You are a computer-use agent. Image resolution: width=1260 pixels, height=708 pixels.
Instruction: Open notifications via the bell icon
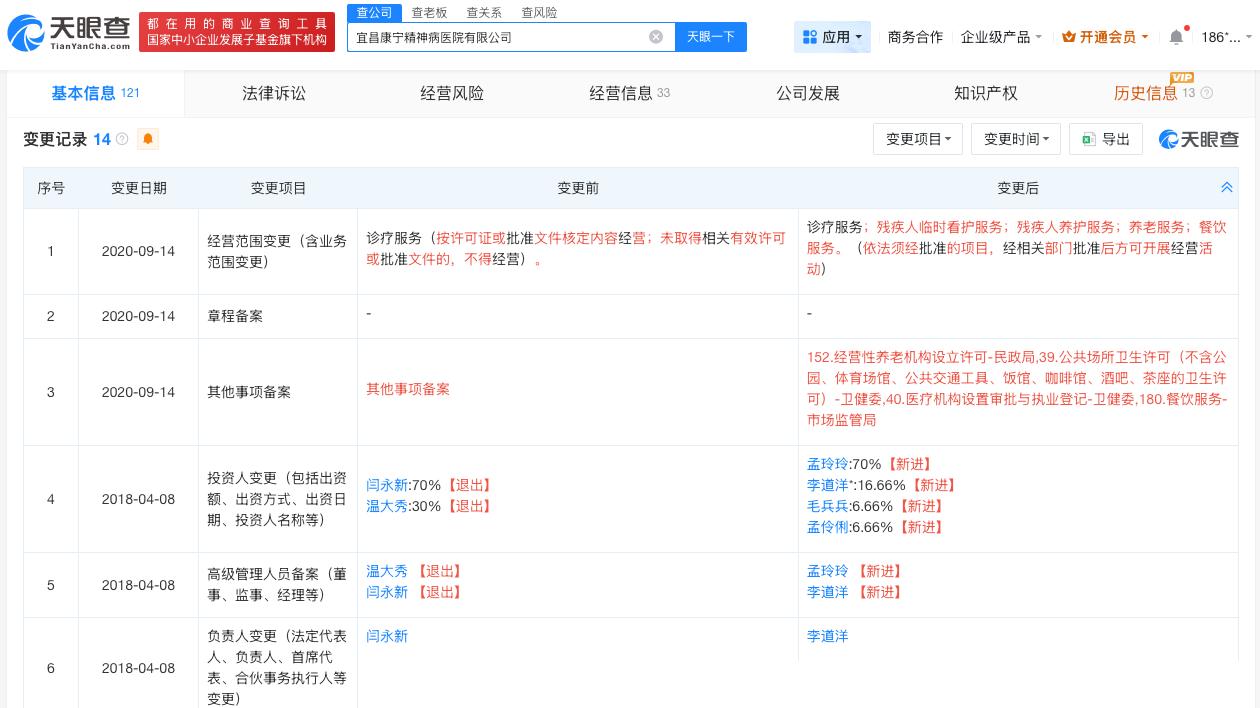coord(1176,36)
